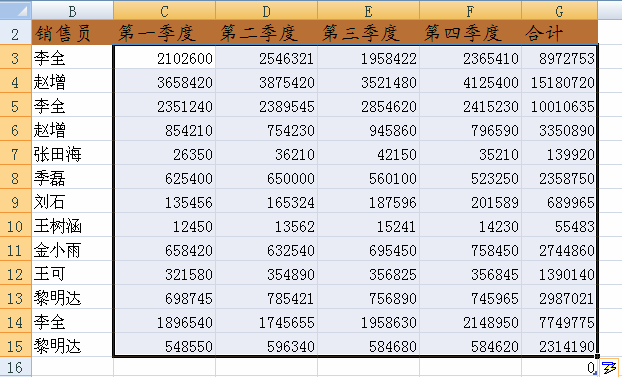Select cell containing 321580
Image resolution: width=622 pixels, height=377 pixels.
[164, 273]
